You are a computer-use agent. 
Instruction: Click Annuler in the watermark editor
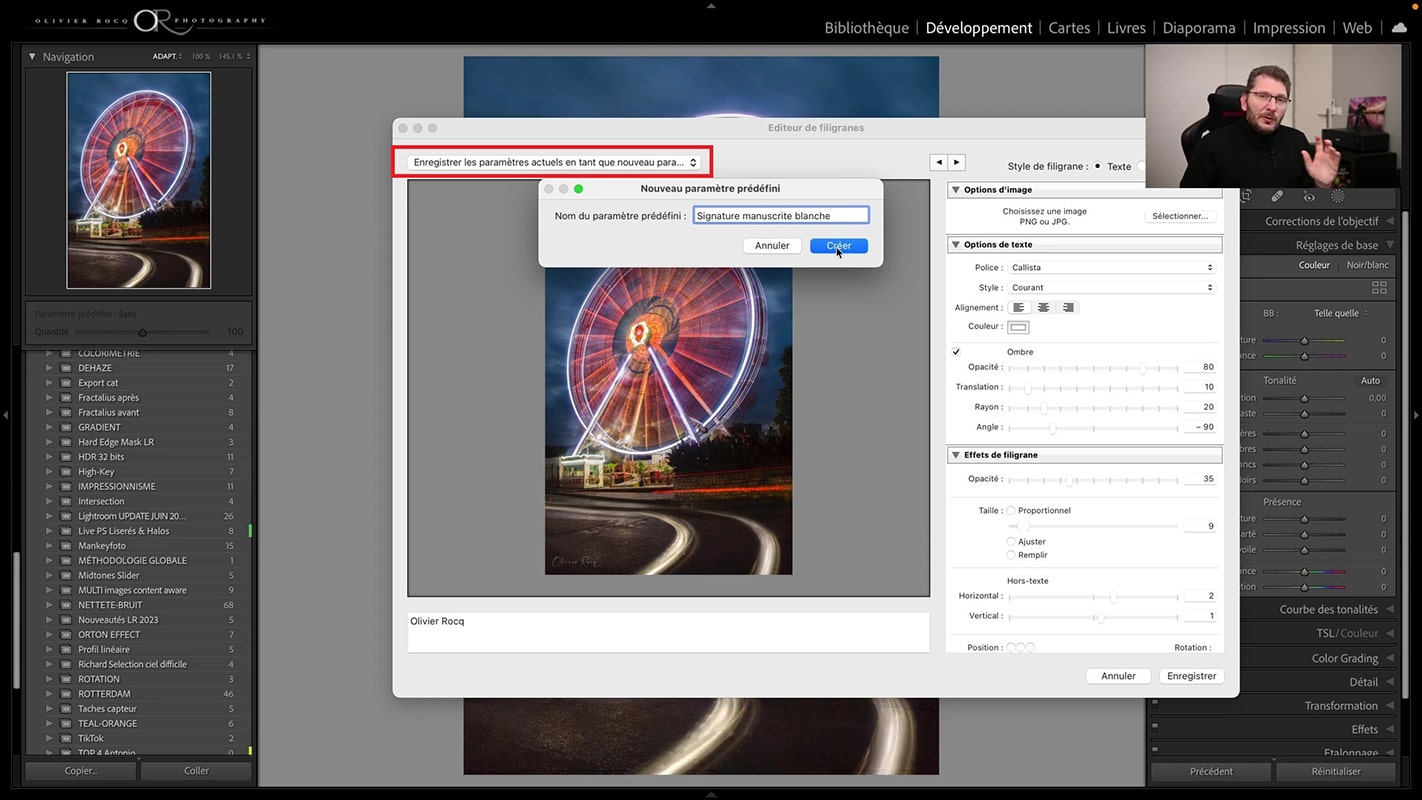tap(1118, 676)
